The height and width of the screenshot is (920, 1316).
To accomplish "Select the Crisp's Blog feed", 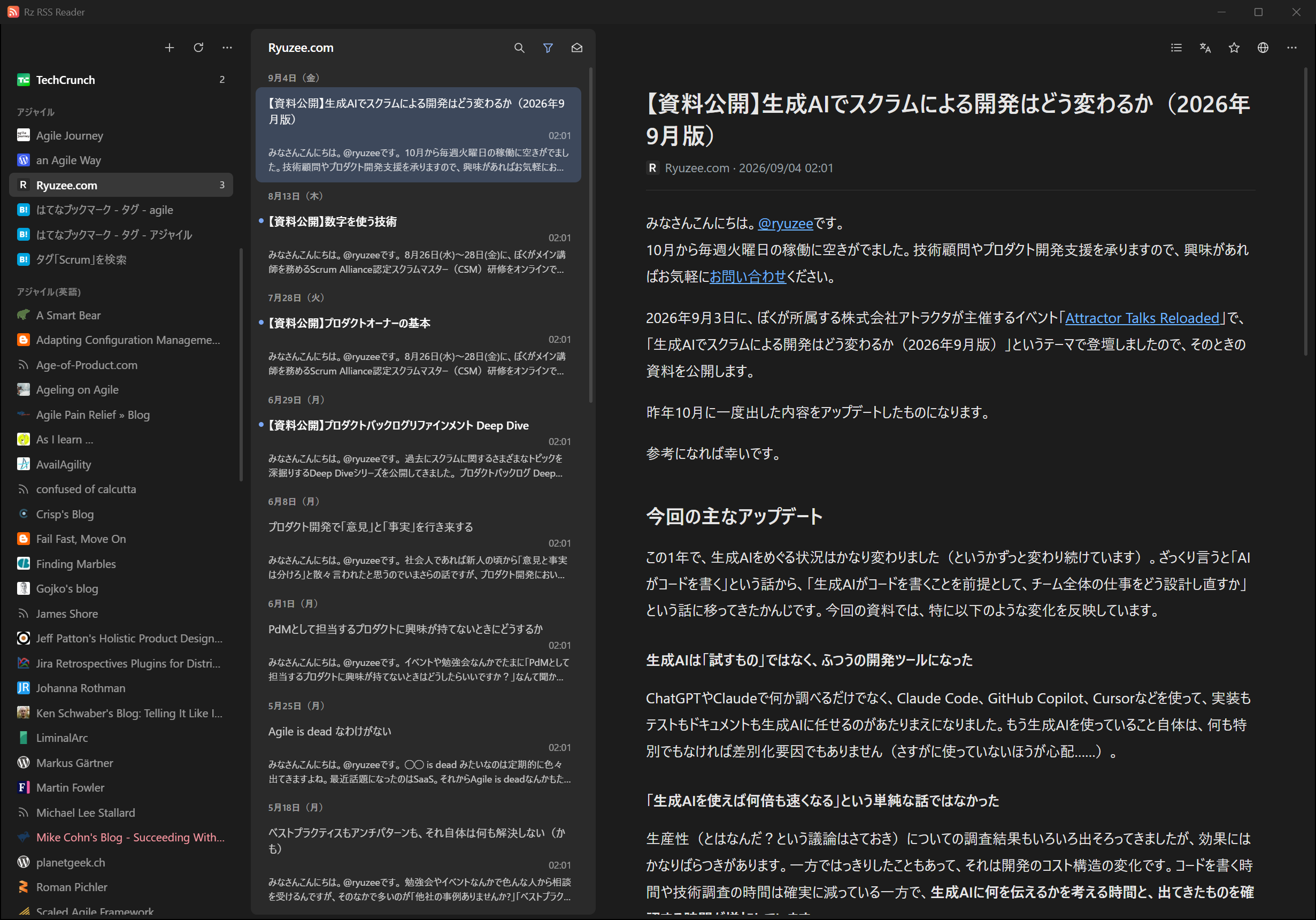I will click(x=121, y=514).
